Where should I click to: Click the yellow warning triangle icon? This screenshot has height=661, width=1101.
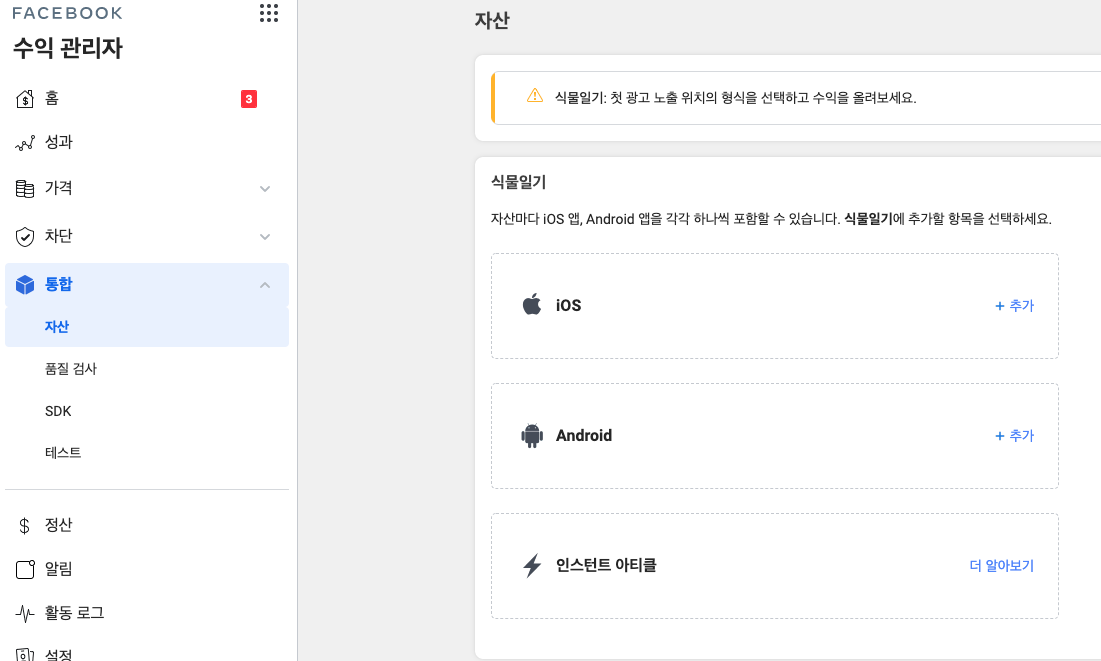[534, 96]
